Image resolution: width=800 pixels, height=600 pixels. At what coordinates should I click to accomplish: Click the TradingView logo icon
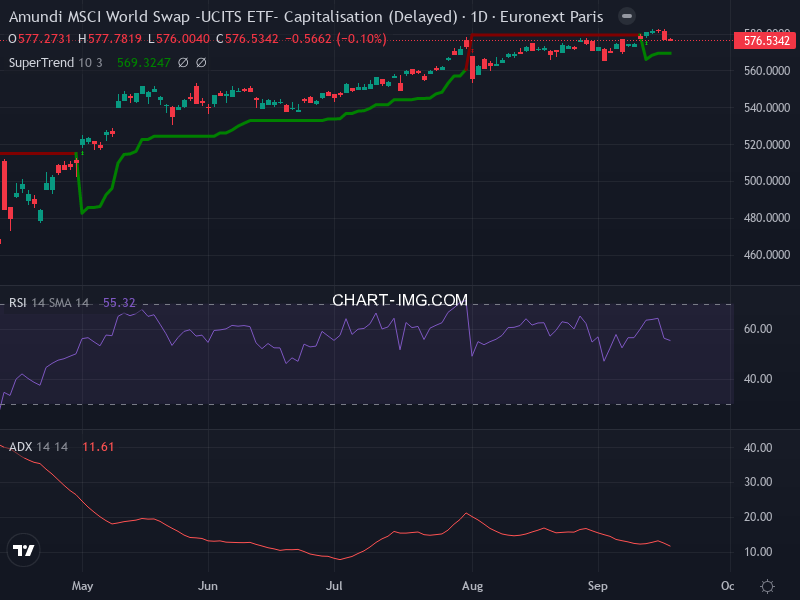(24, 550)
